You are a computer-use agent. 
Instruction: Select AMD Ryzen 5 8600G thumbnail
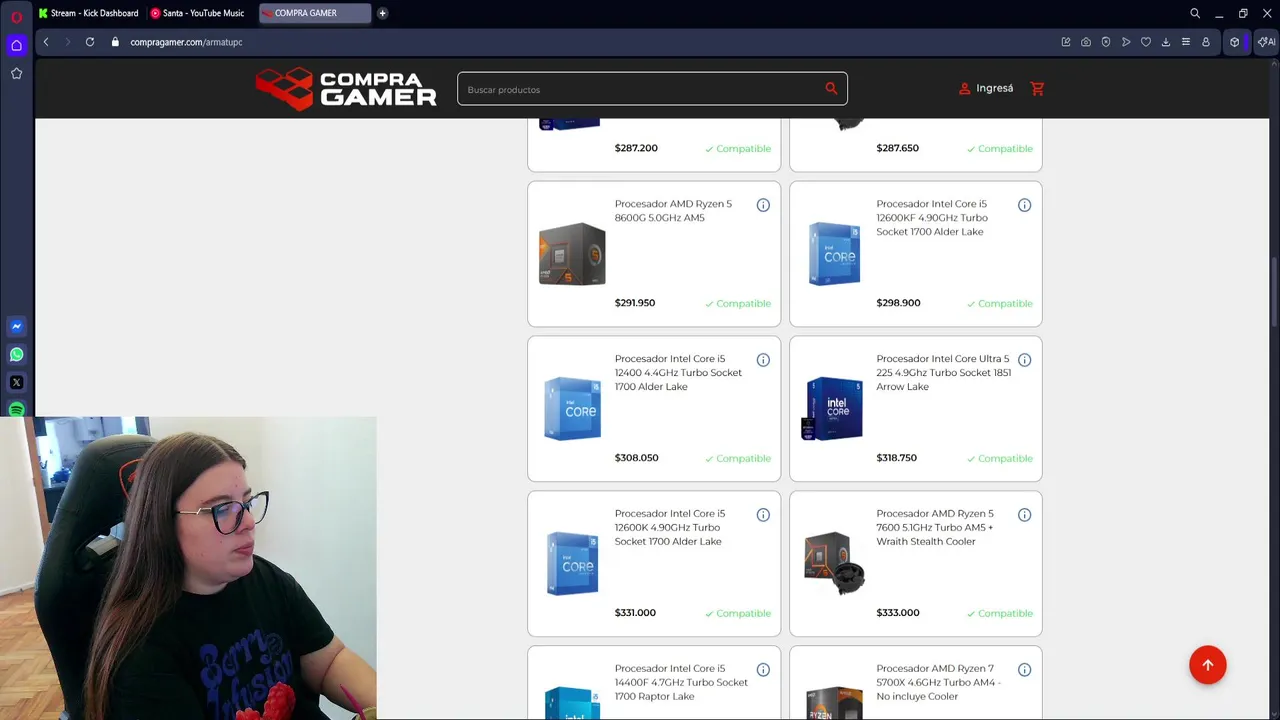pyautogui.click(x=572, y=254)
